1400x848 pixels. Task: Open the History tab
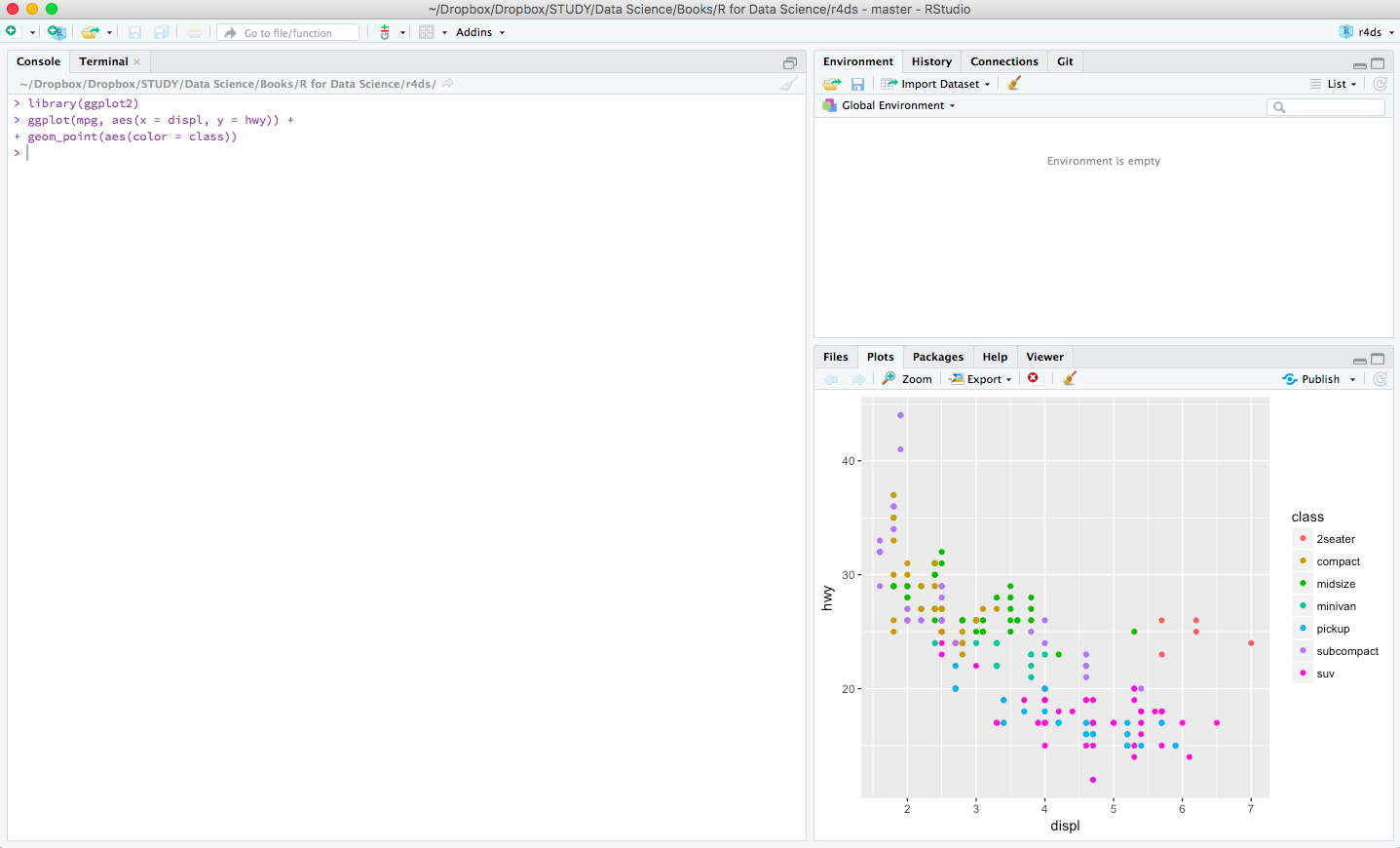pos(931,61)
